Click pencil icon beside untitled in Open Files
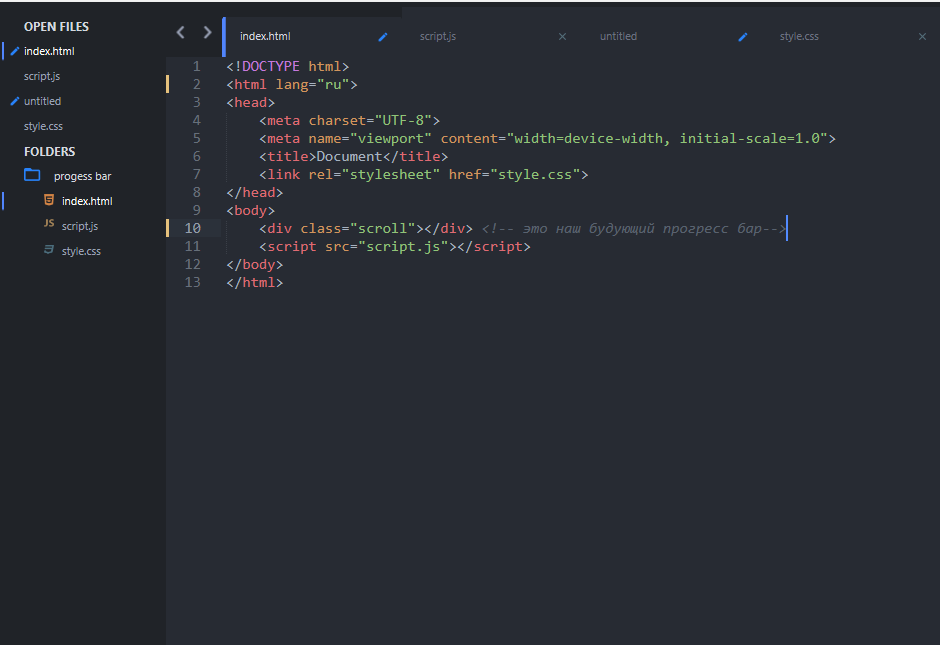The height and width of the screenshot is (645, 940). pos(14,101)
